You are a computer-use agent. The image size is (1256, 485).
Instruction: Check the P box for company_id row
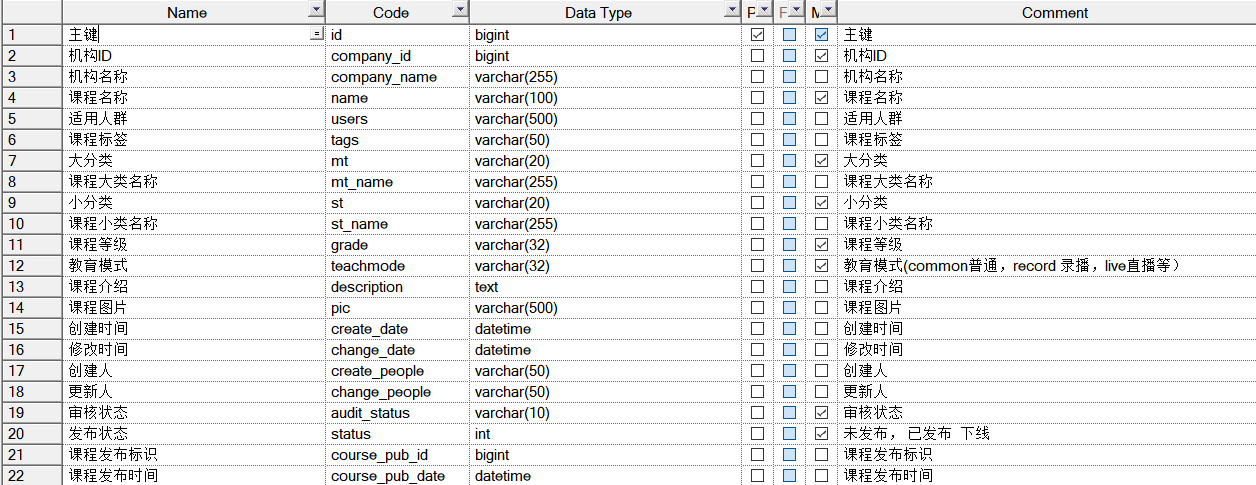point(757,56)
